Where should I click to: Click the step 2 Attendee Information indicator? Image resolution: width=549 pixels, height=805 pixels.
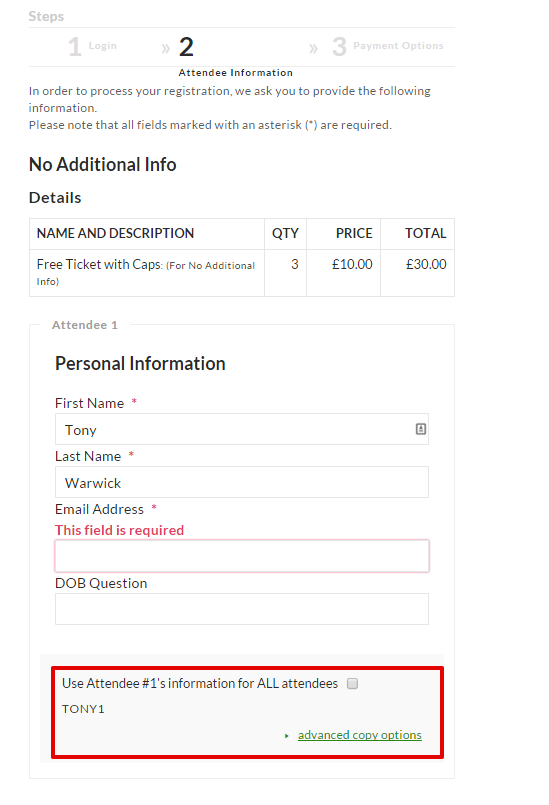tap(236, 56)
